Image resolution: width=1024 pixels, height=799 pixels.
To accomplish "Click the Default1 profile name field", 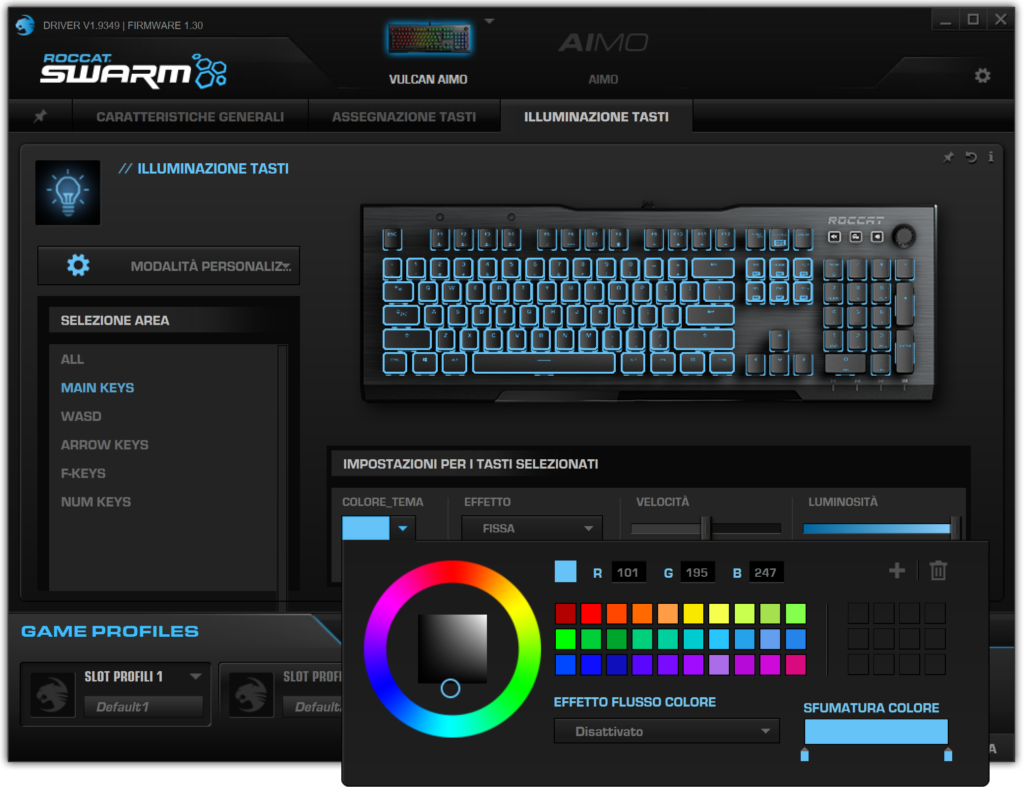I will [x=143, y=706].
